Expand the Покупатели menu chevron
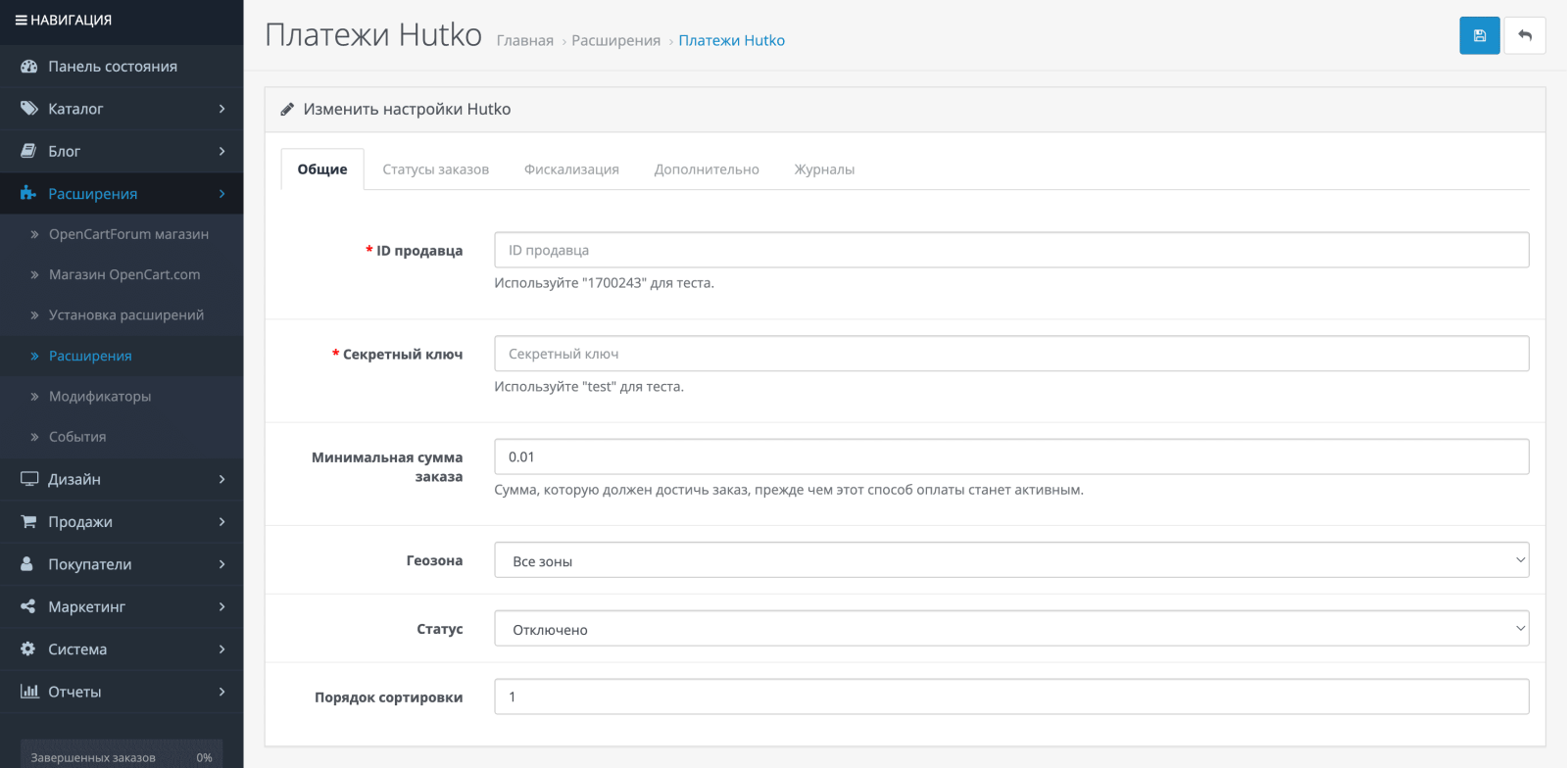 222,564
